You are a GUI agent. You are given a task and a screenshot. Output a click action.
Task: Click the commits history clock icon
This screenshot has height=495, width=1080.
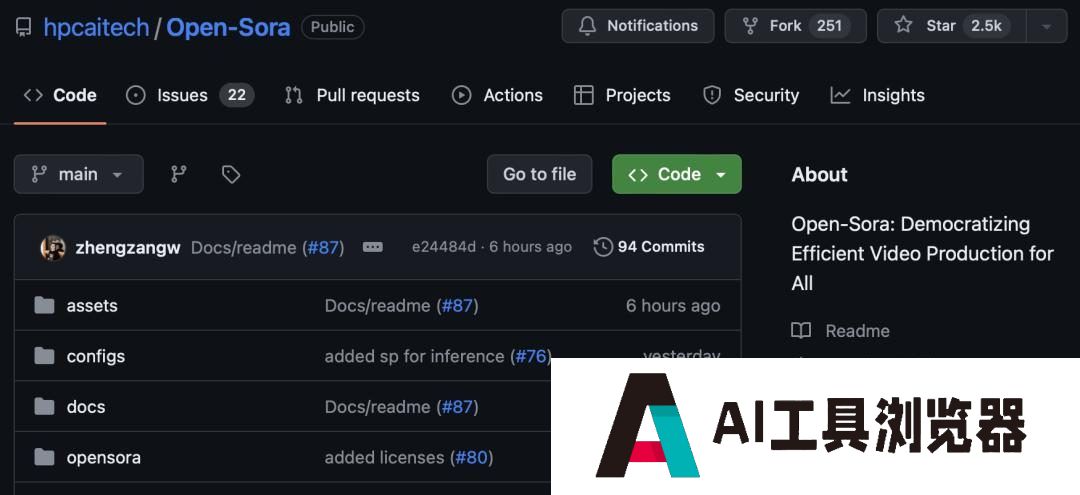[603, 247]
